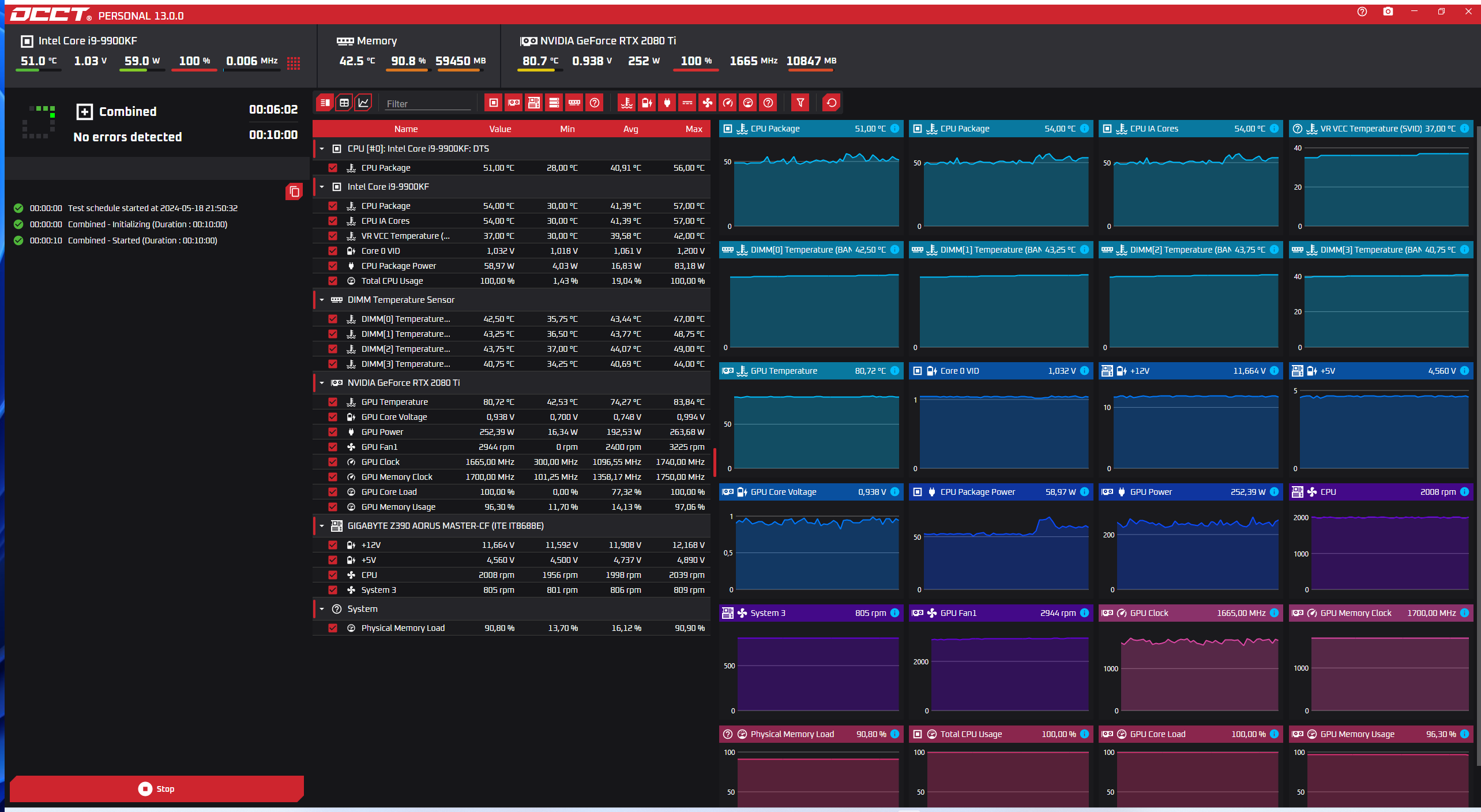Take a screenshot with the camera icon
The image size is (1481, 812).
point(1388,12)
